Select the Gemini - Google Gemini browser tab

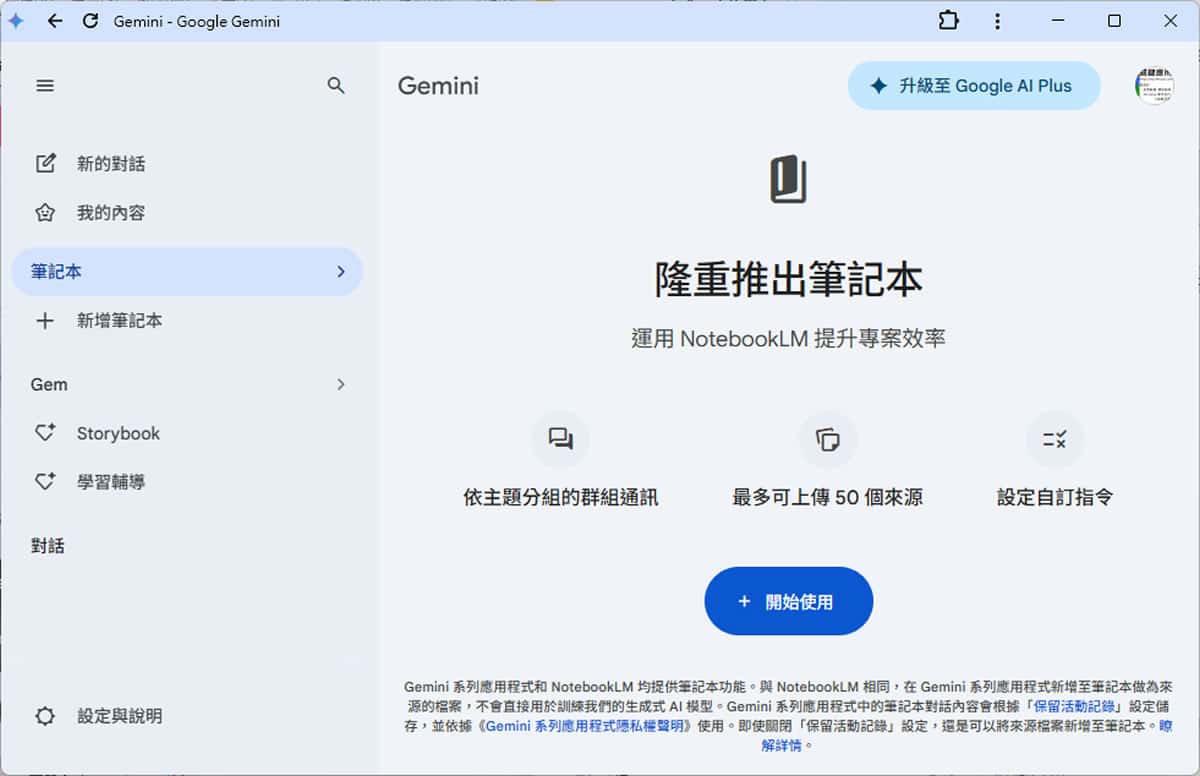pyautogui.click(x=196, y=20)
